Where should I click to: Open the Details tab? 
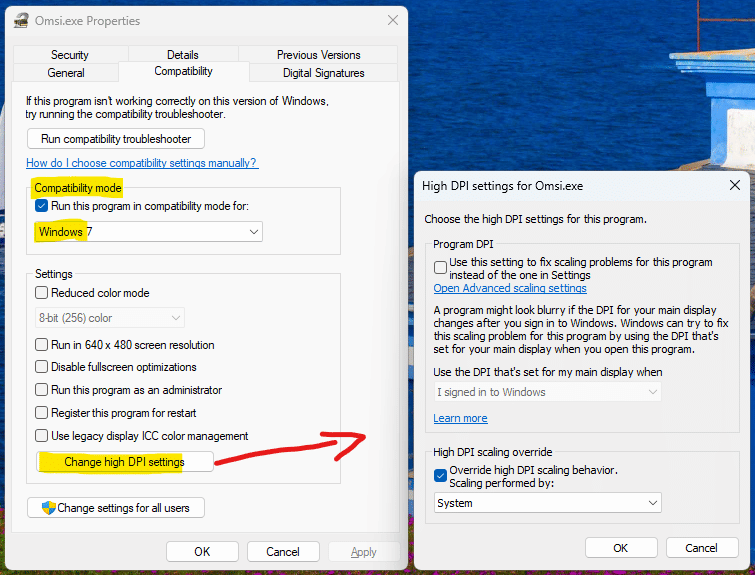[183, 55]
